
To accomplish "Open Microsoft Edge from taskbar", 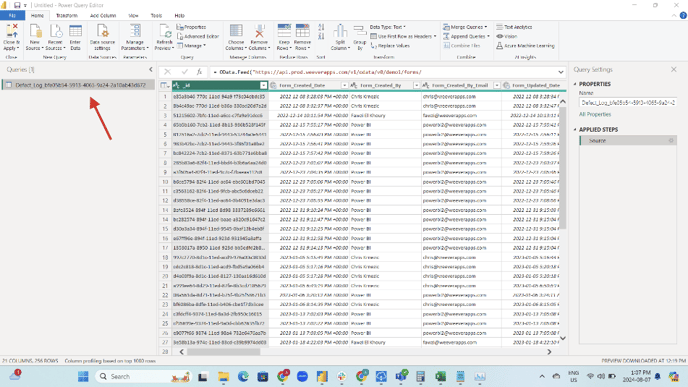I will [243, 376].
